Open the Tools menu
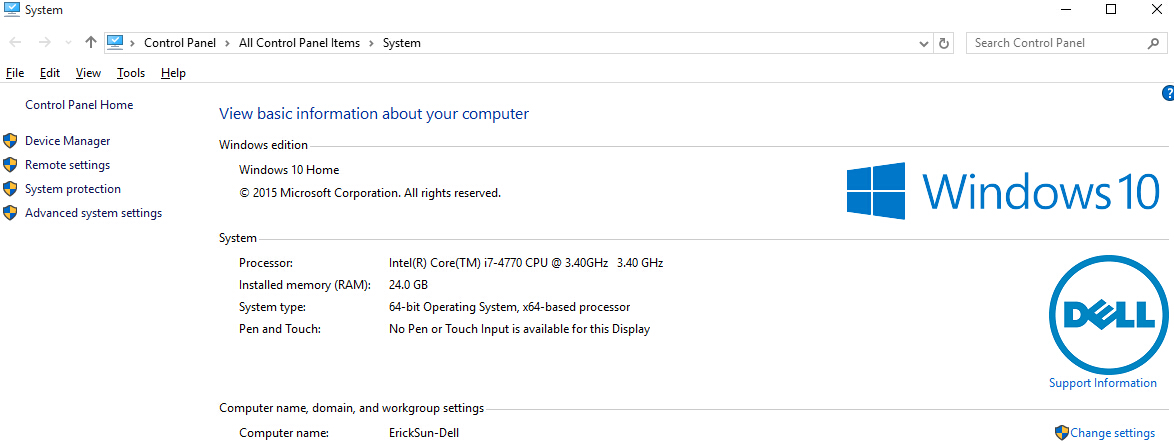The width and height of the screenshot is (1174, 446). (131, 73)
